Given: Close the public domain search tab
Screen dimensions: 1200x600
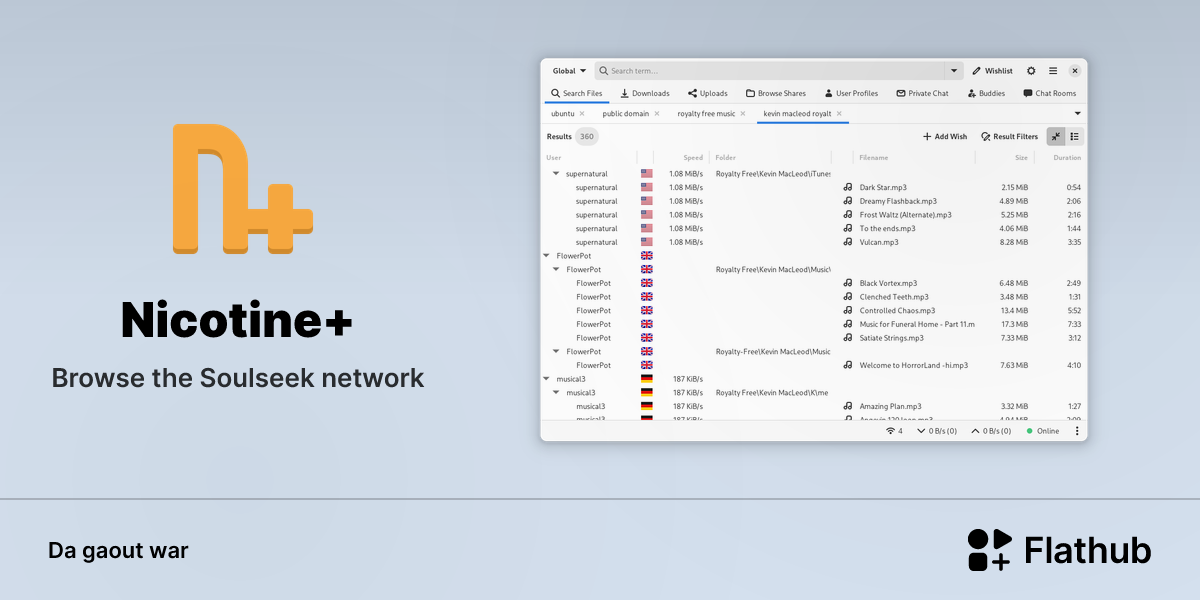Looking at the screenshot, I should (657, 114).
